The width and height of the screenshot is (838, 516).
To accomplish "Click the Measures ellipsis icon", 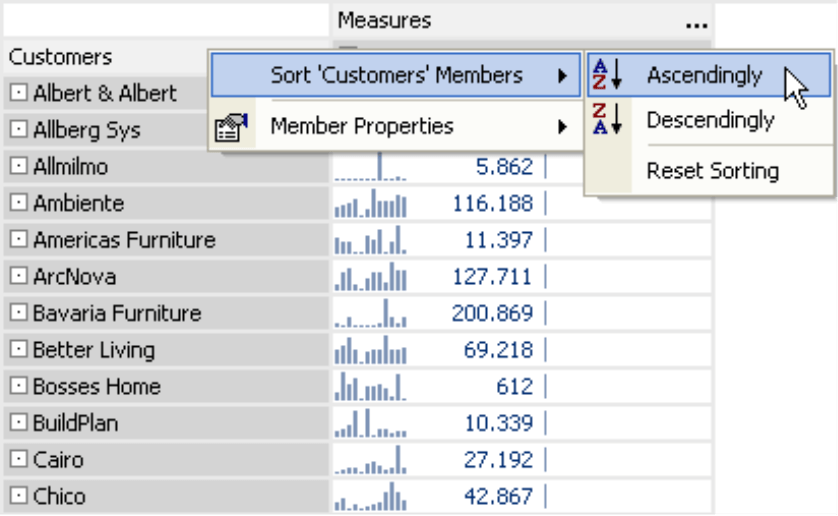I will pos(696,22).
